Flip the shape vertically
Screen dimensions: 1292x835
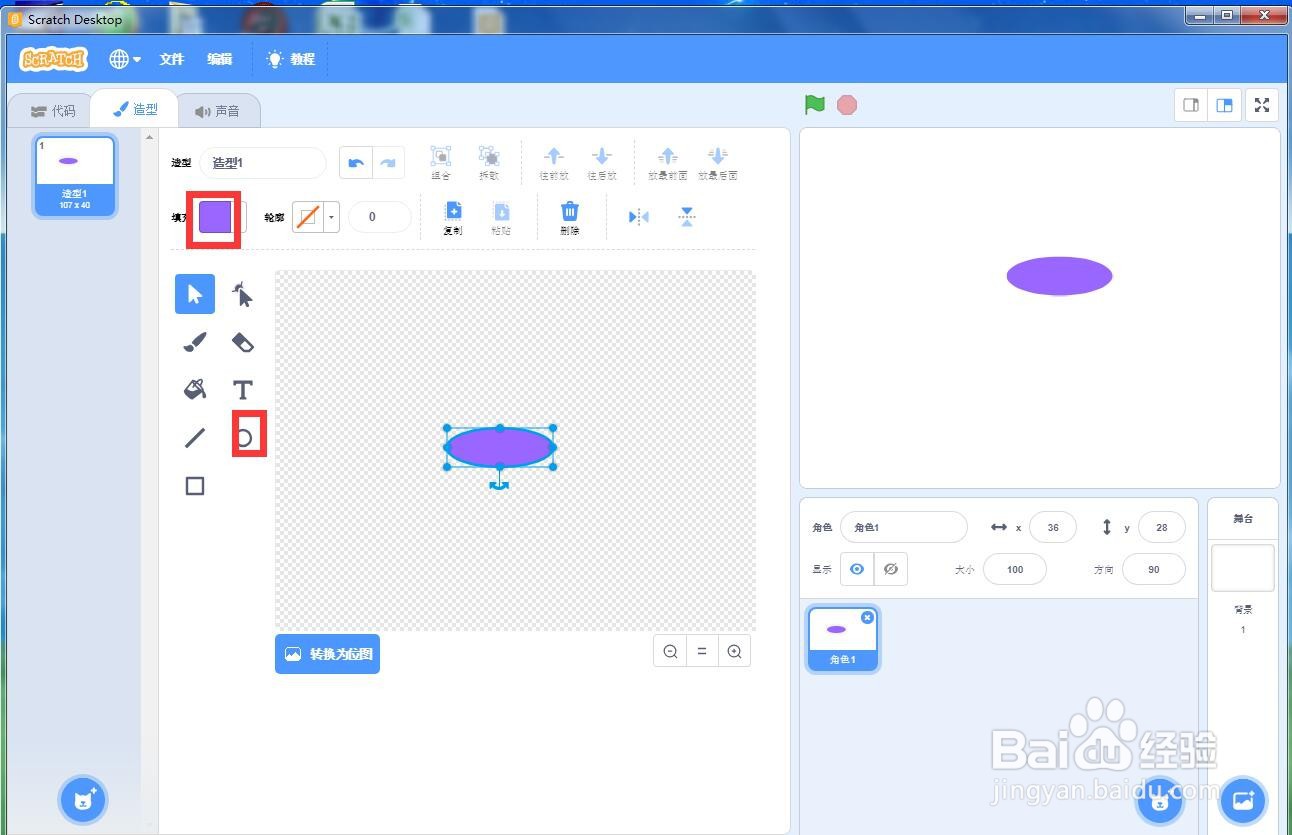tap(687, 217)
